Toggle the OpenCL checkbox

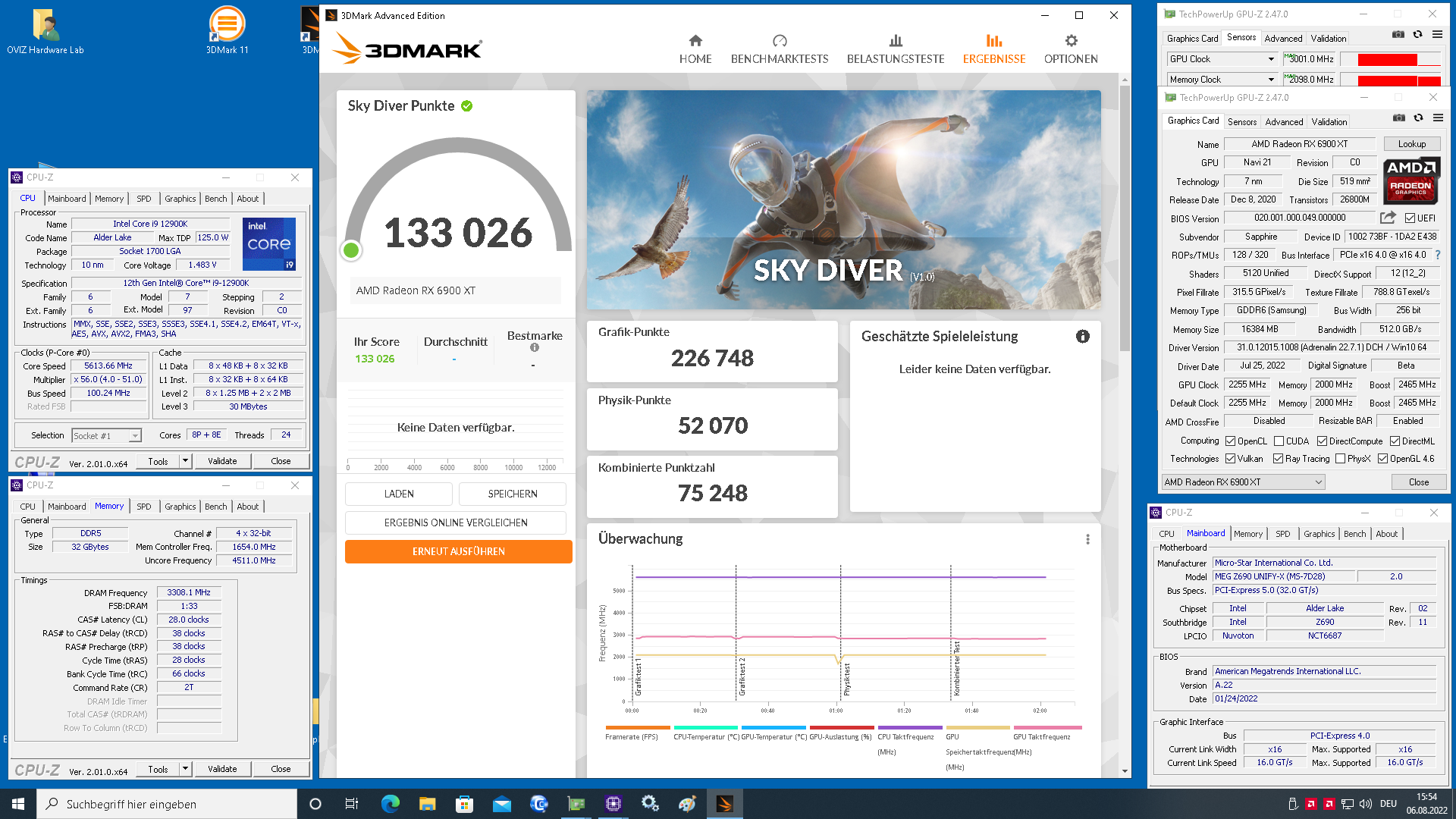point(1230,441)
